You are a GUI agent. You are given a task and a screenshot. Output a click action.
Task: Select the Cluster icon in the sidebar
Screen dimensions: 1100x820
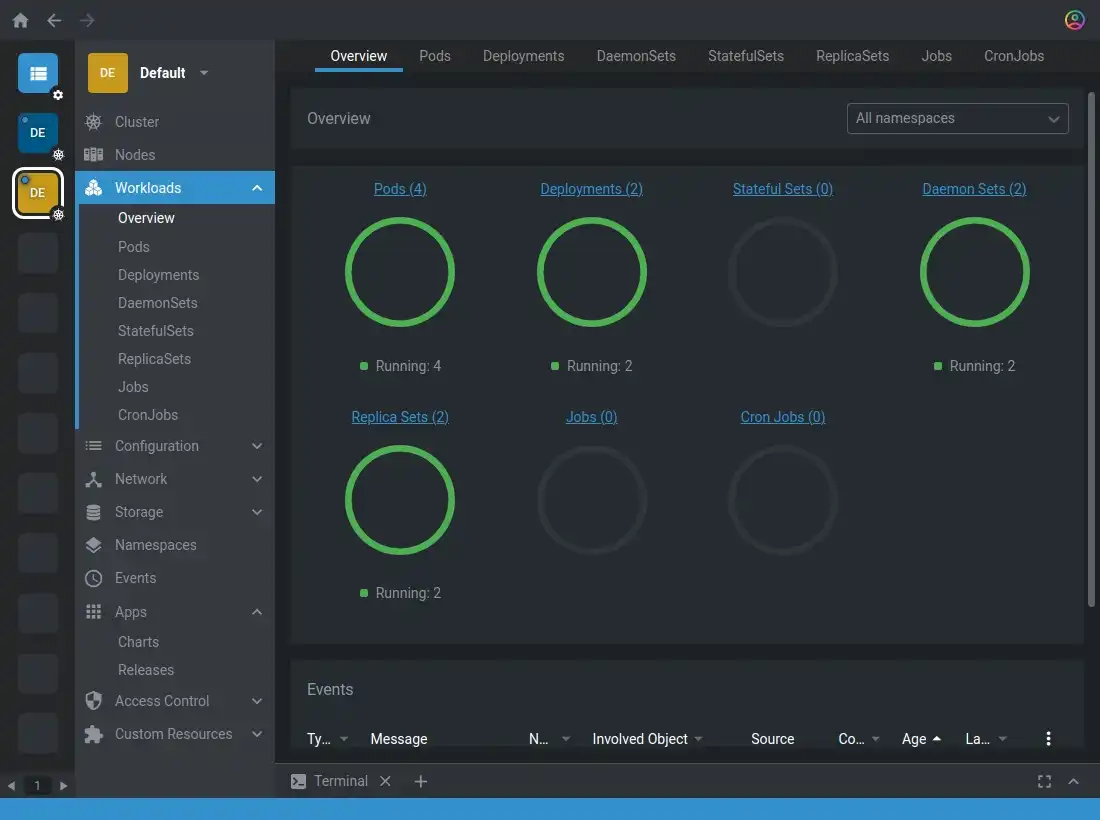[x=95, y=122]
